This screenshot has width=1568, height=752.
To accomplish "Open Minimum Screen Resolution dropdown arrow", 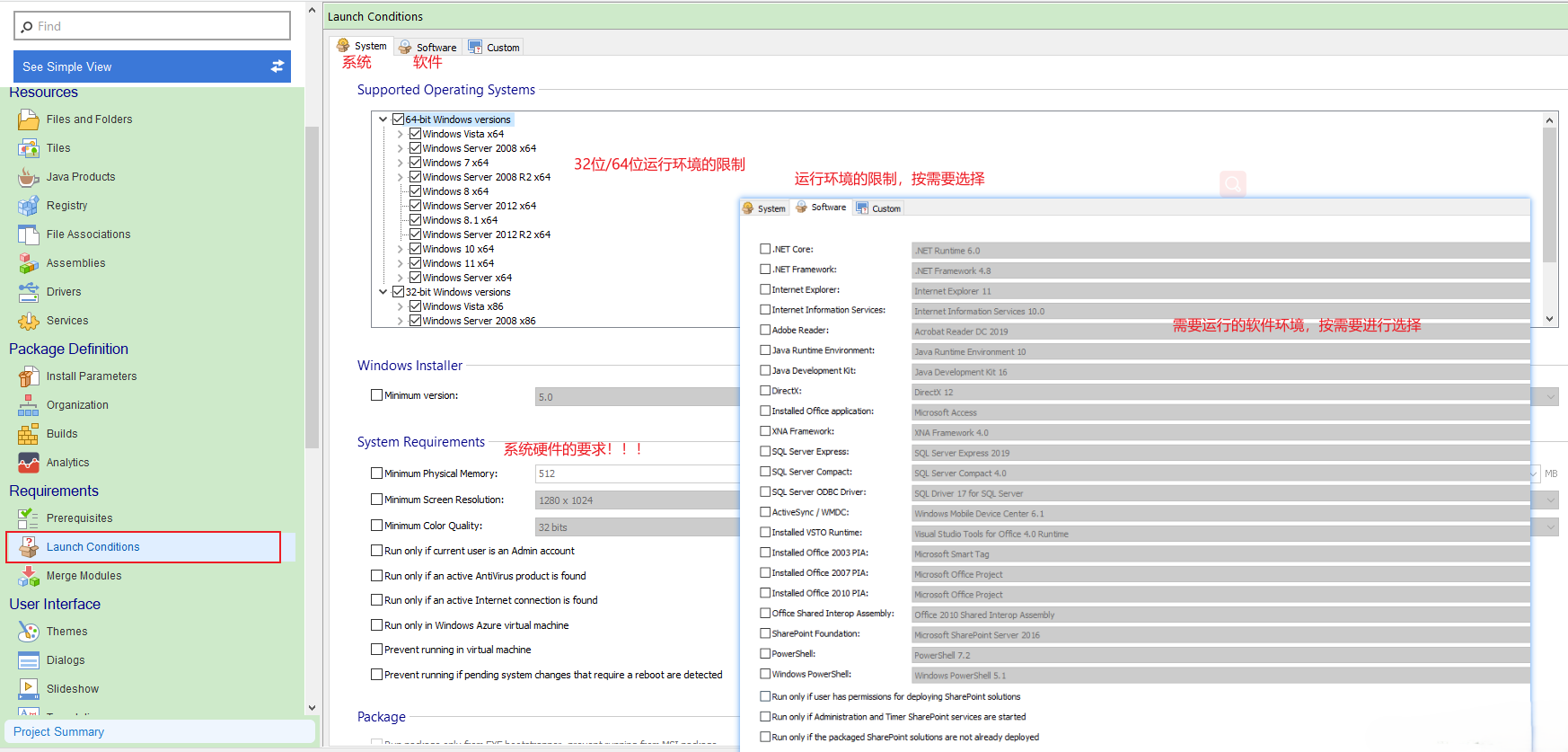I will click(x=1551, y=500).
